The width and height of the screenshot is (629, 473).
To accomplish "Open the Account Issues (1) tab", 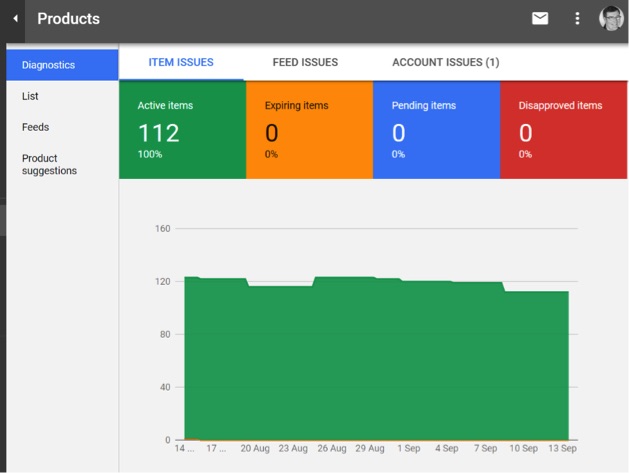I will pos(445,62).
